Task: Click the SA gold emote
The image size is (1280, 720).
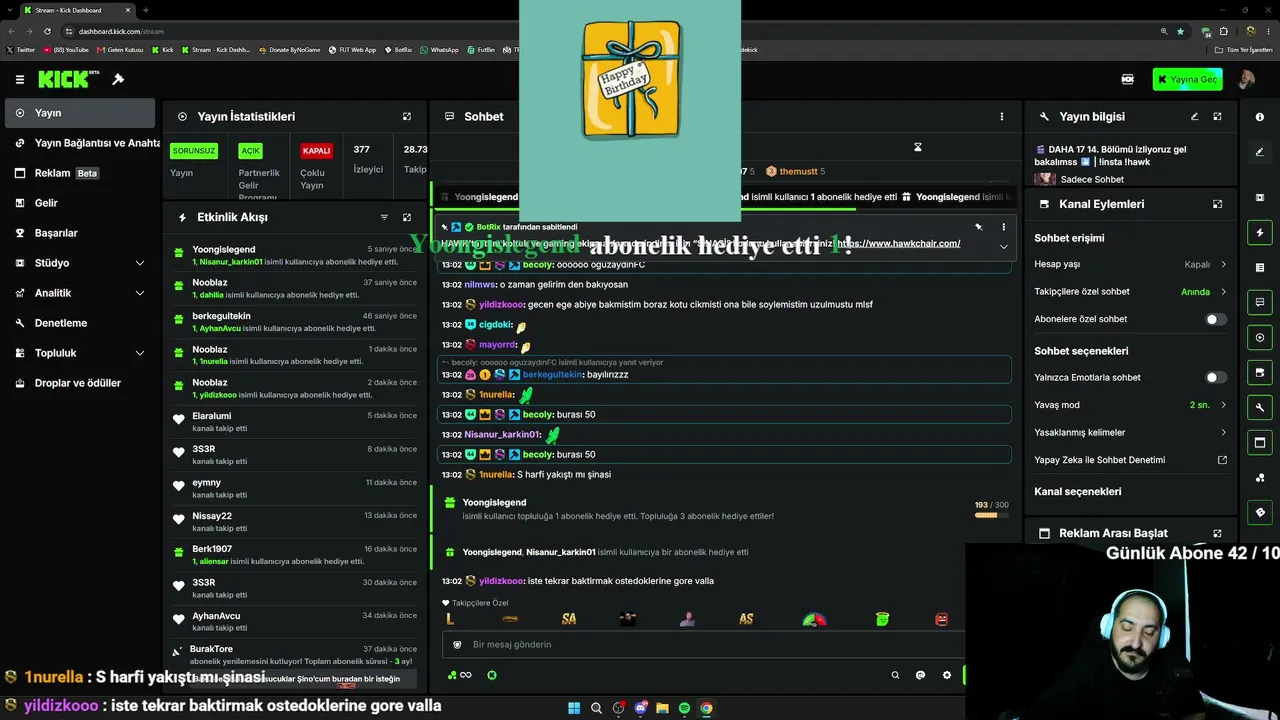Action: 569,619
